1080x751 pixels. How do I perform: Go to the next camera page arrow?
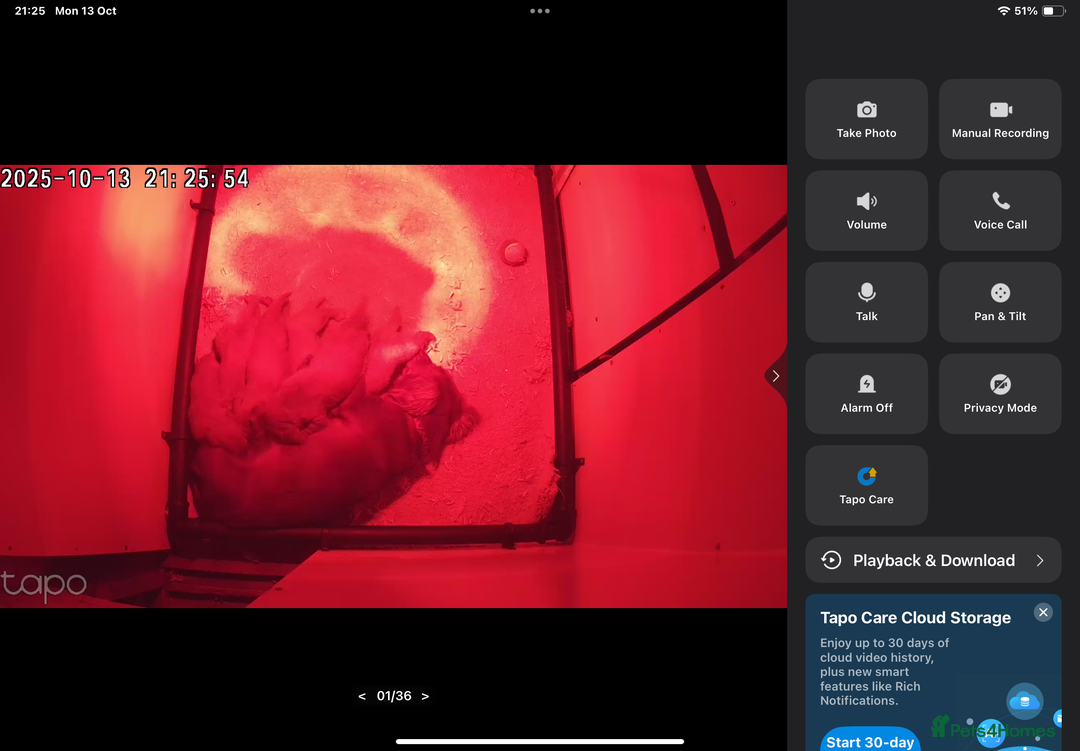coord(425,696)
